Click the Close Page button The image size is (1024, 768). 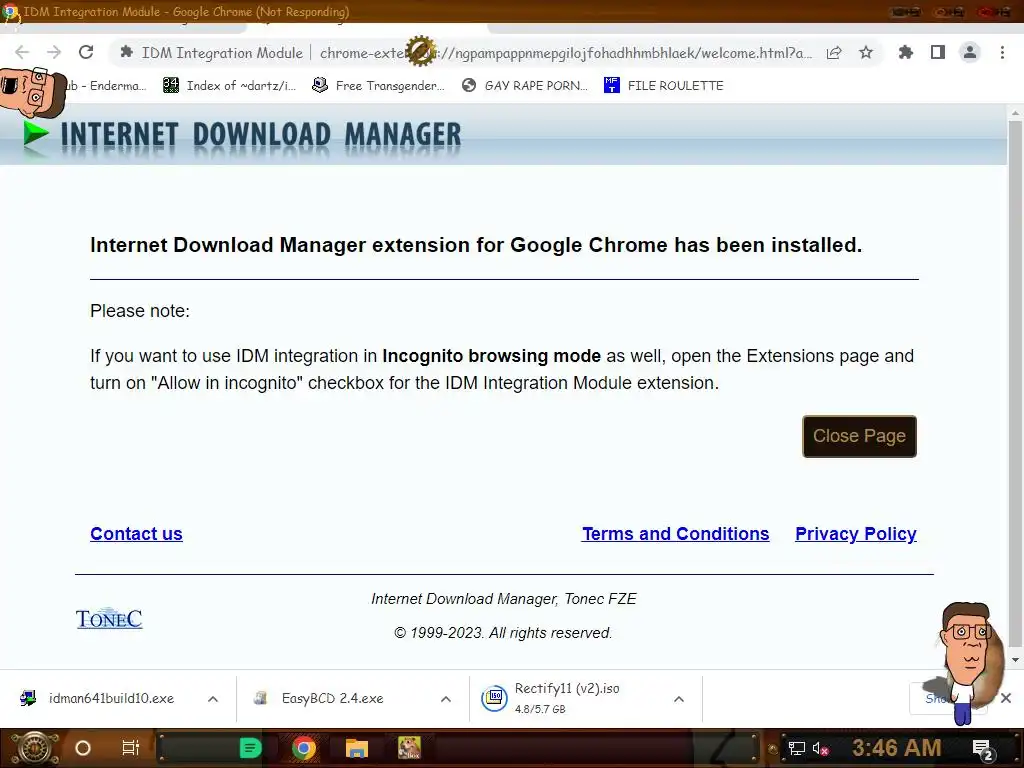click(859, 436)
